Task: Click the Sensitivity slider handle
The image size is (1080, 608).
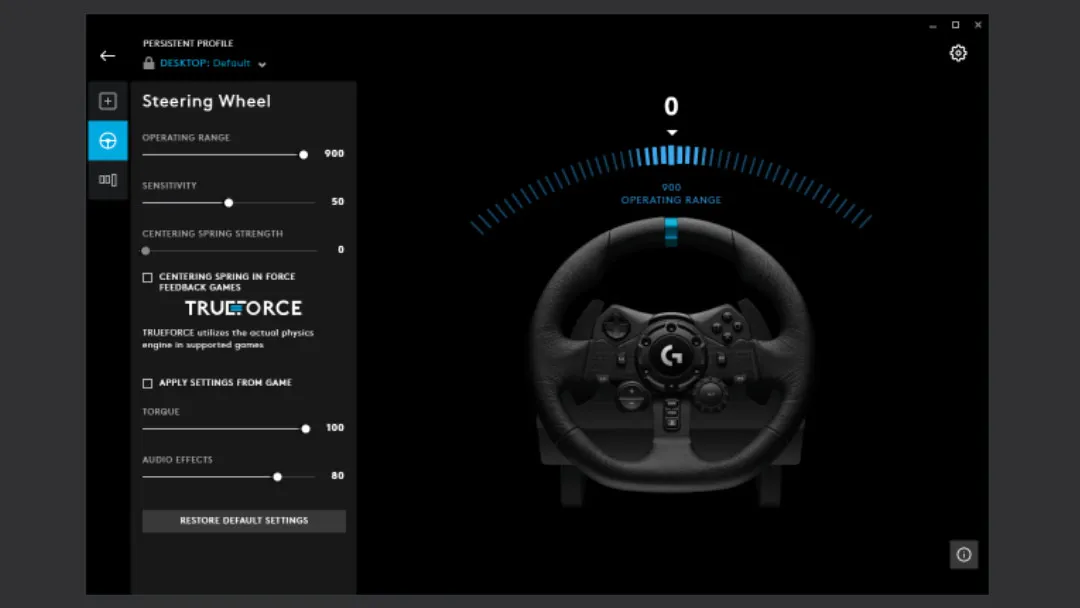Action: (x=228, y=202)
